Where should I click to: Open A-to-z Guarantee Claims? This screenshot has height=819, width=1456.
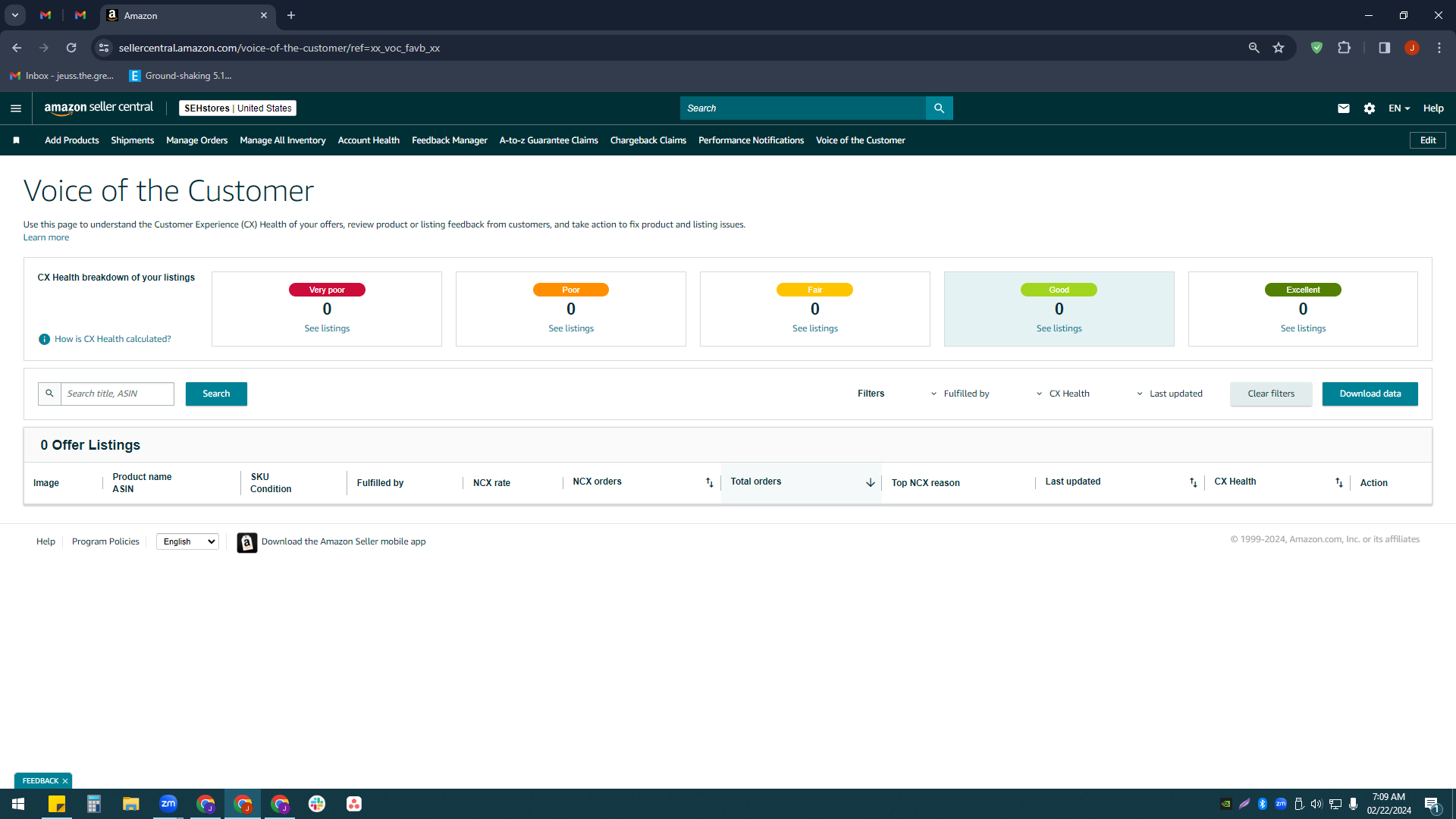pos(549,140)
